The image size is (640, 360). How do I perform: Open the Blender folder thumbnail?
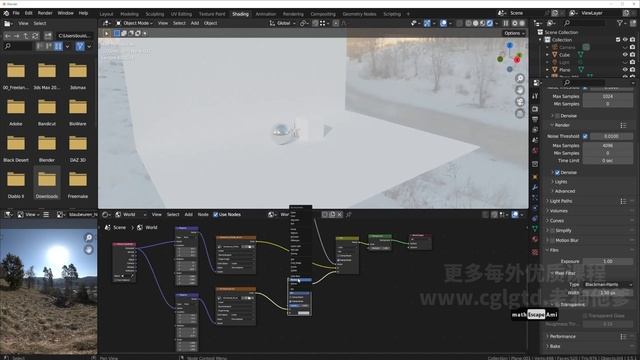pyautogui.click(x=47, y=146)
